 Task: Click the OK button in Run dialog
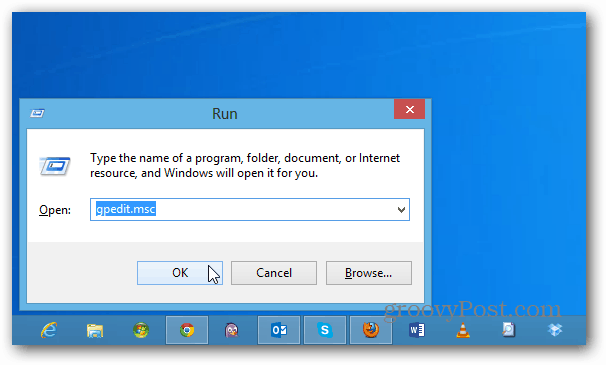[180, 273]
